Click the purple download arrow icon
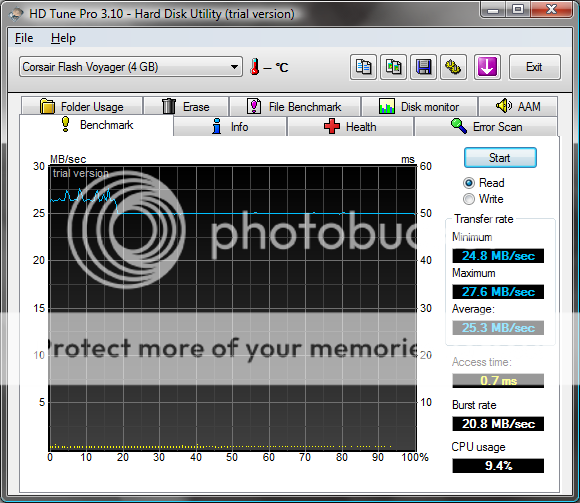This screenshot has height=503, width=580. 487,67
